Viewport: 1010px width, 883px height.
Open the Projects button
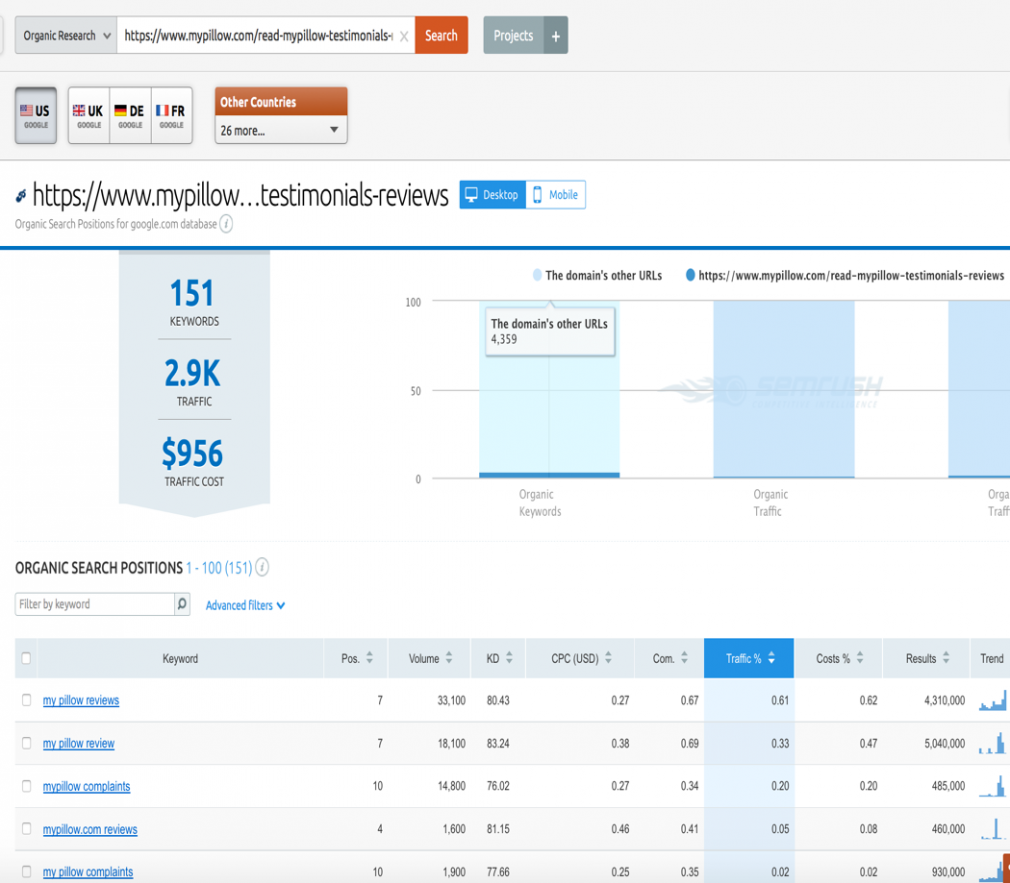point(513,35)
